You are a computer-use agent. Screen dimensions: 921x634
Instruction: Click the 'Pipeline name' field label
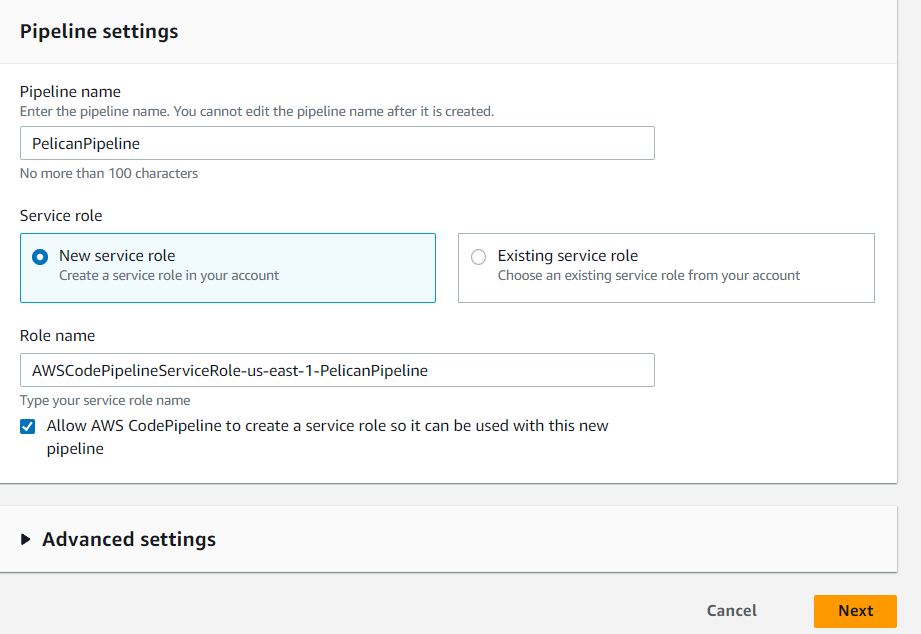click(70, 92)
